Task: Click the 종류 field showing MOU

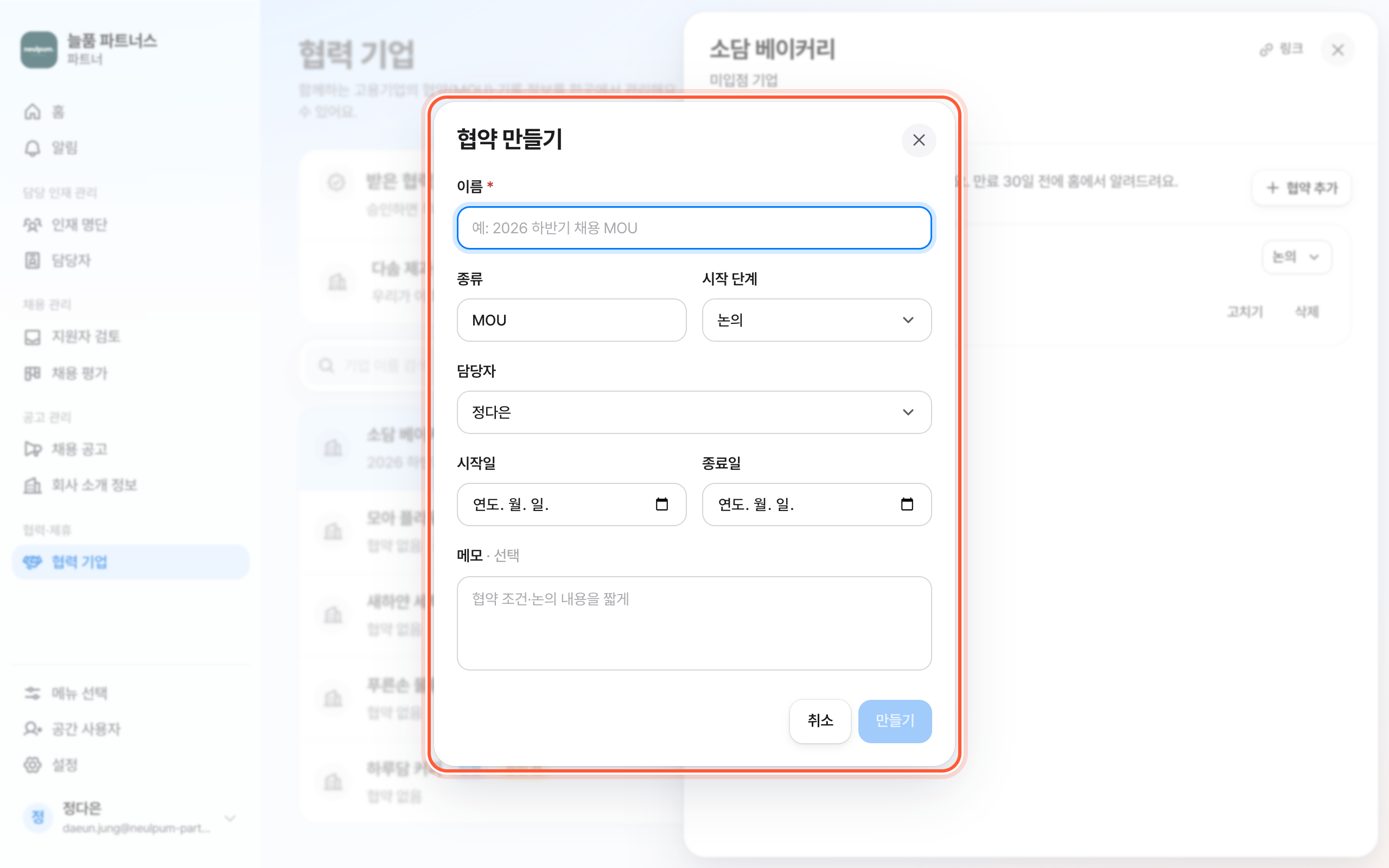Action: [572, 320]
